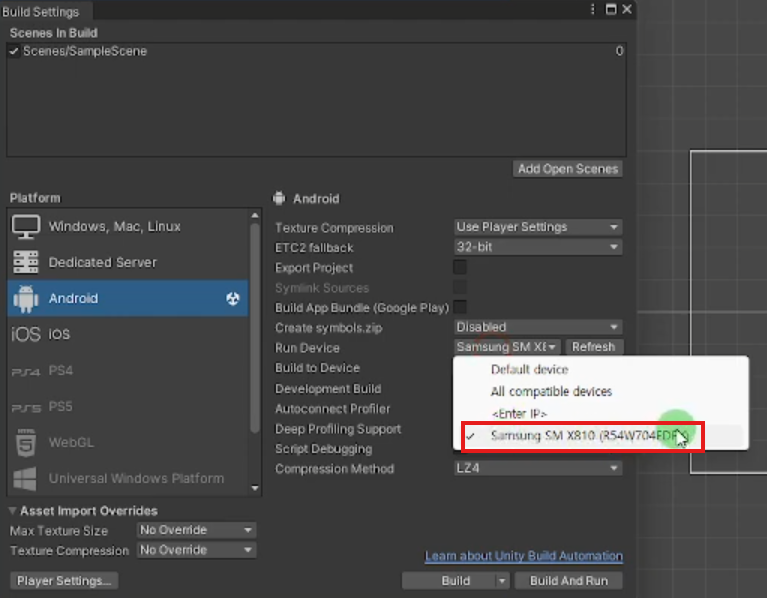Click the Android robot icon in platform list
Viewport: 767px width, 598px height.
[26, 298]
